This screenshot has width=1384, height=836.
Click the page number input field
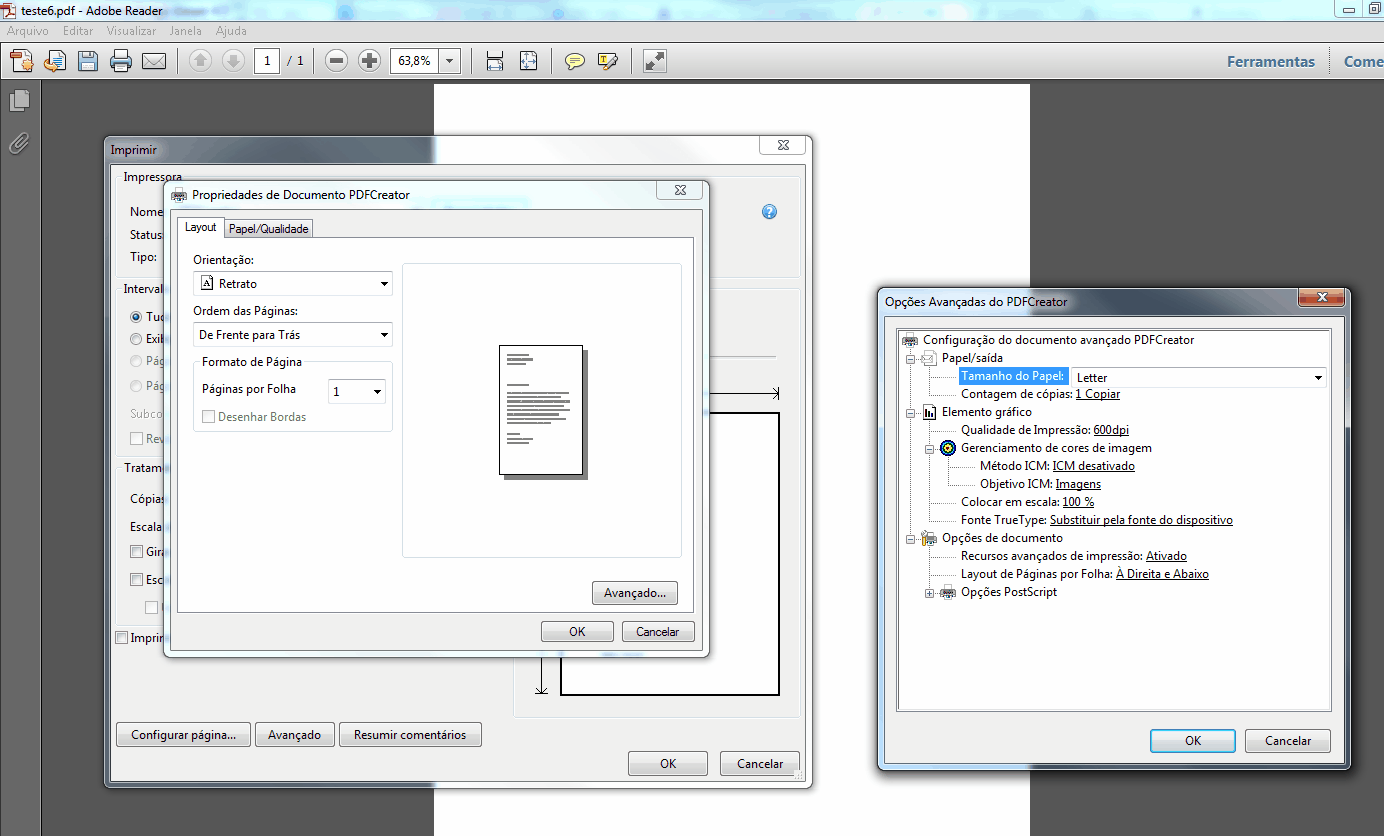[x=267, y=61]
